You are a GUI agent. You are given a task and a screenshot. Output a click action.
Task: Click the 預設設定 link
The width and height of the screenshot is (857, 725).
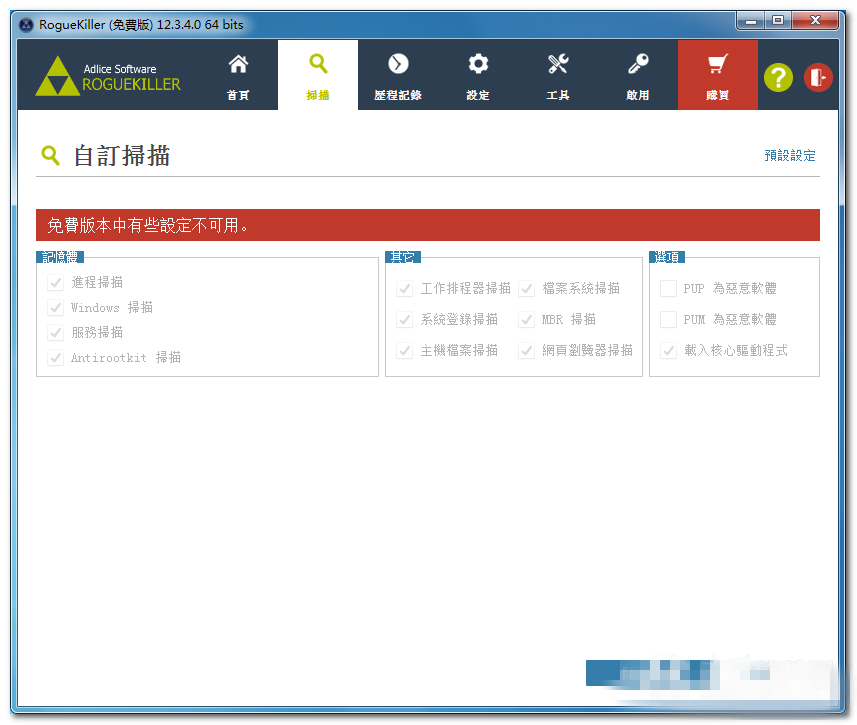coord(789,156)
